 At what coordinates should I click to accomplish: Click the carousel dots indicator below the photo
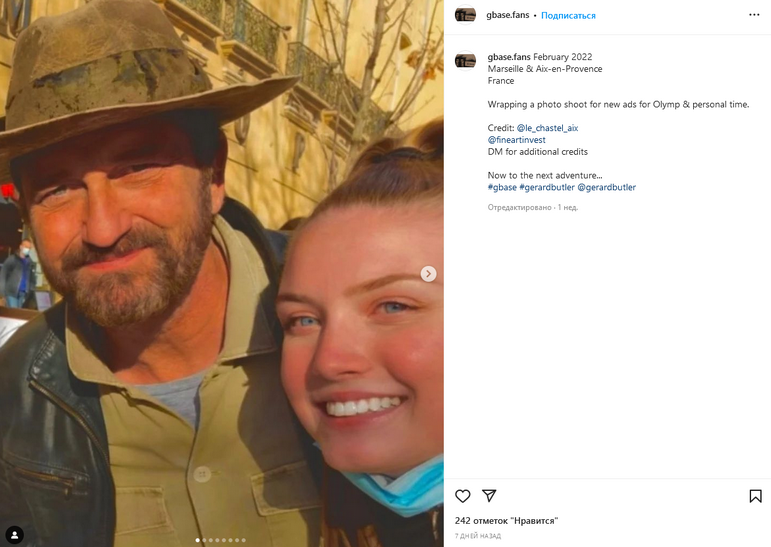pyautogui.click(x=221, y=540)
